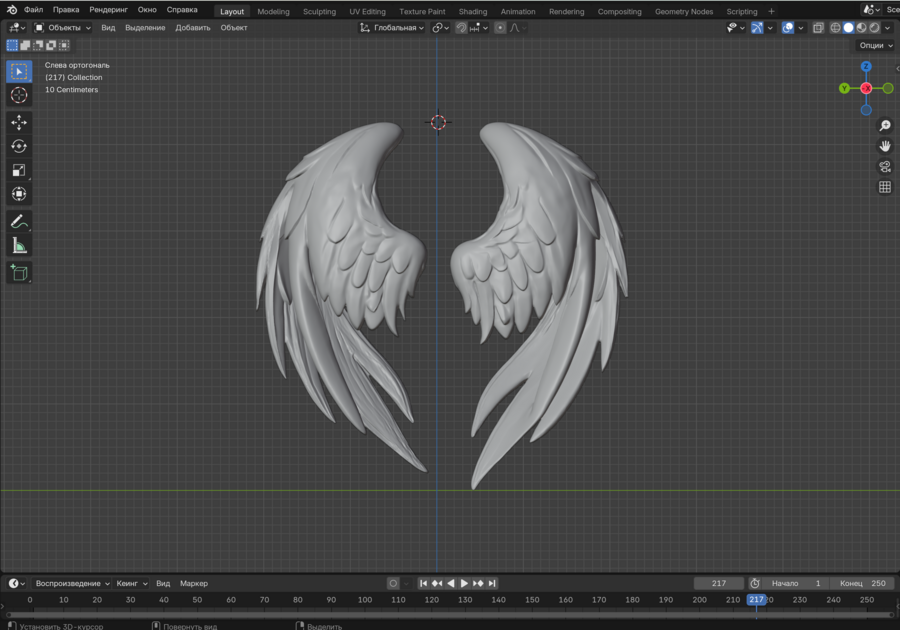This screenshot has width=900, height=630.
Task: Toggle the snapping magnet
Action: [462, 28]
